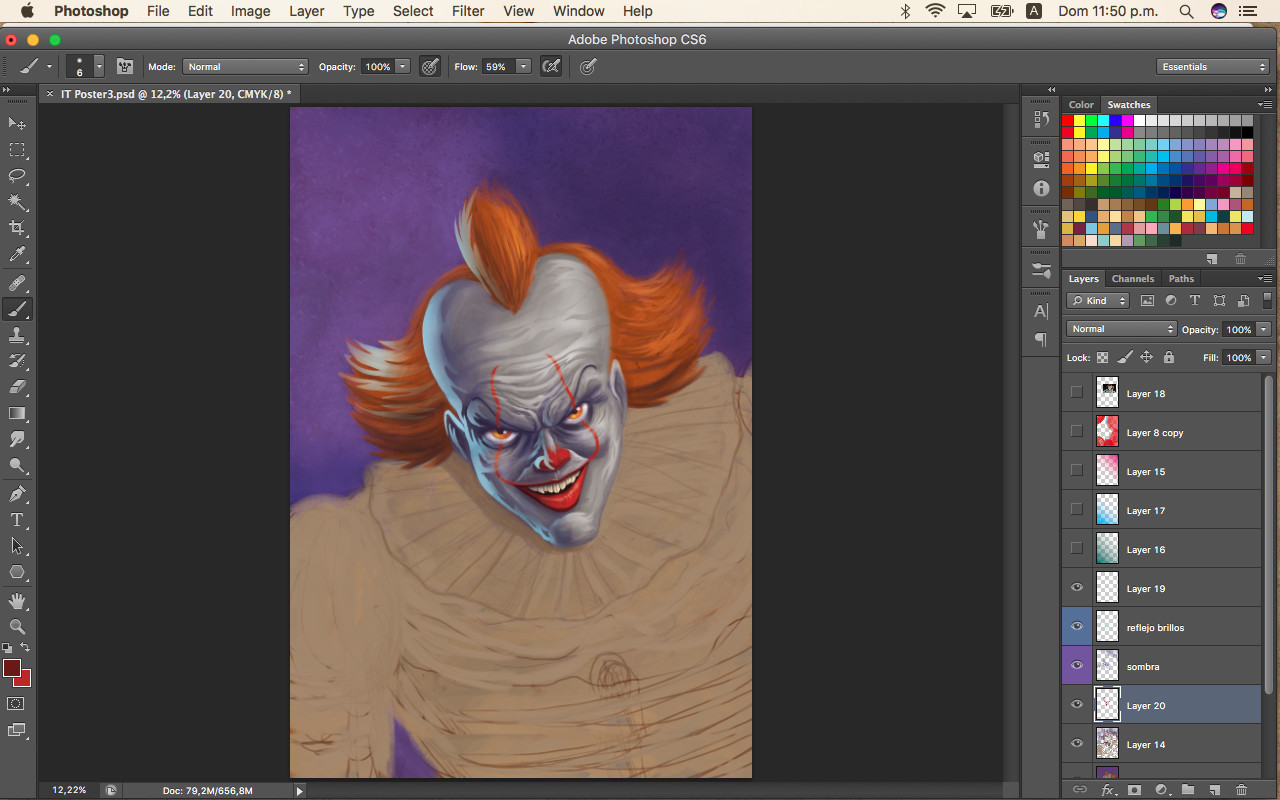Open the brush Mode dropdown
The image size is (1280, 800).
point(245,67)
